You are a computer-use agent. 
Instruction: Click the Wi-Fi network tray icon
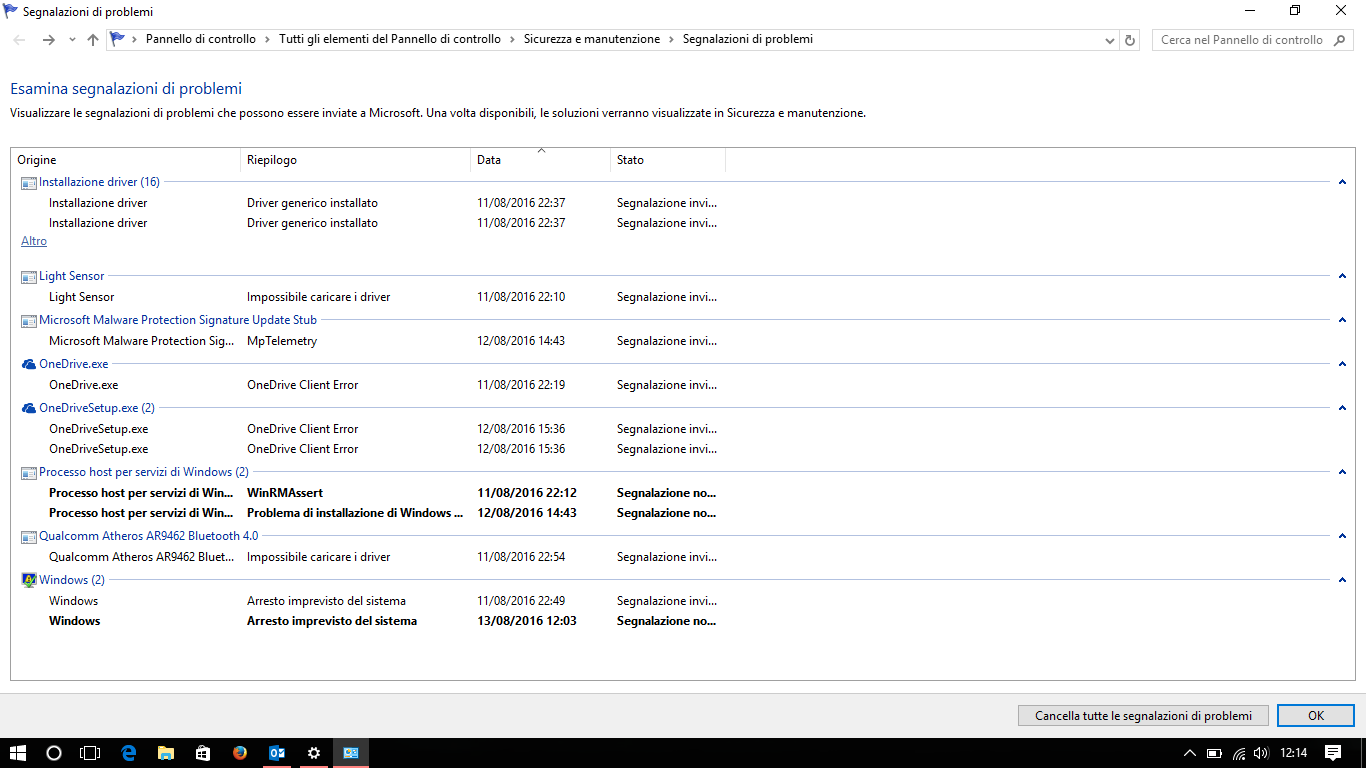tap(1238, 753)
